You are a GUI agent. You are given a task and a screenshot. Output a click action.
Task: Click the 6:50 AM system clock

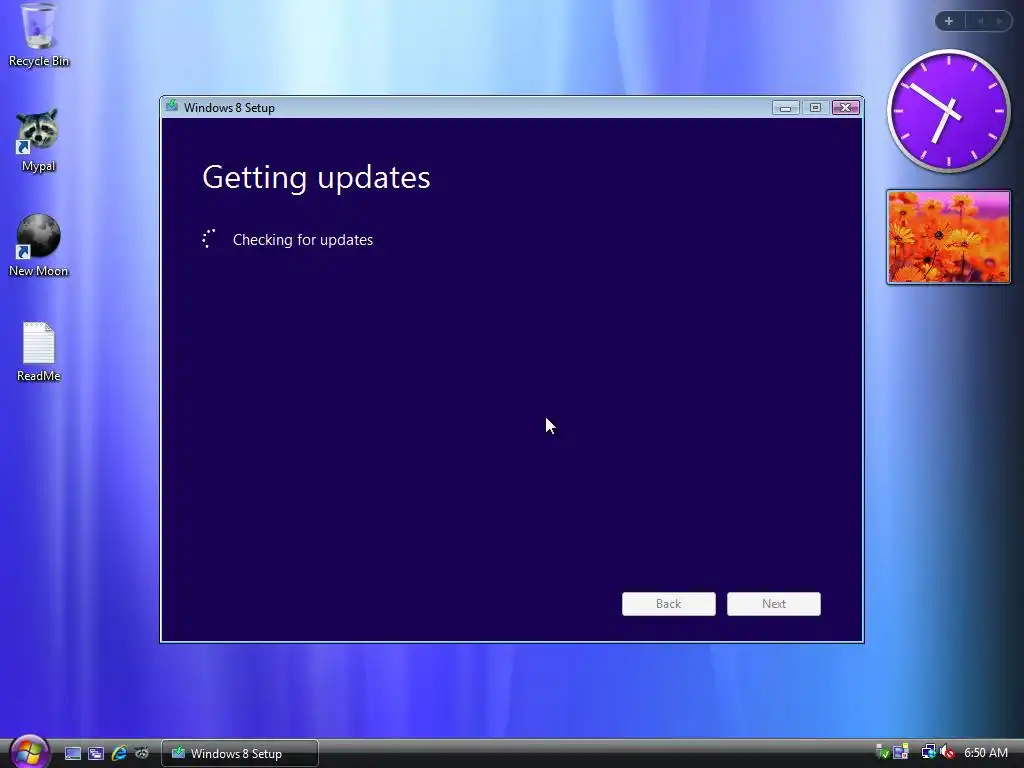click(x=985, y=752)
